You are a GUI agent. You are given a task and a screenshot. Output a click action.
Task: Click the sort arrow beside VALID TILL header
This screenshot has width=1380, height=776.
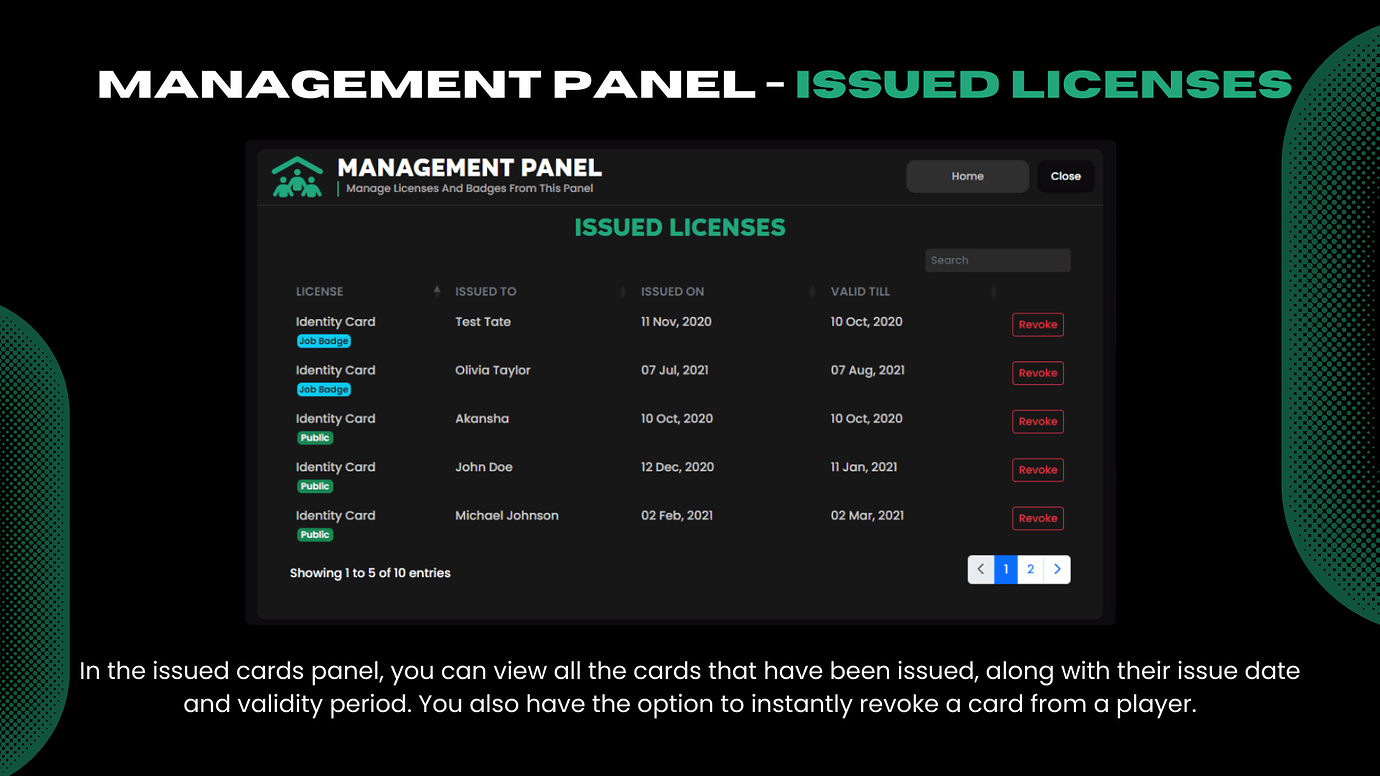[993, 290]
